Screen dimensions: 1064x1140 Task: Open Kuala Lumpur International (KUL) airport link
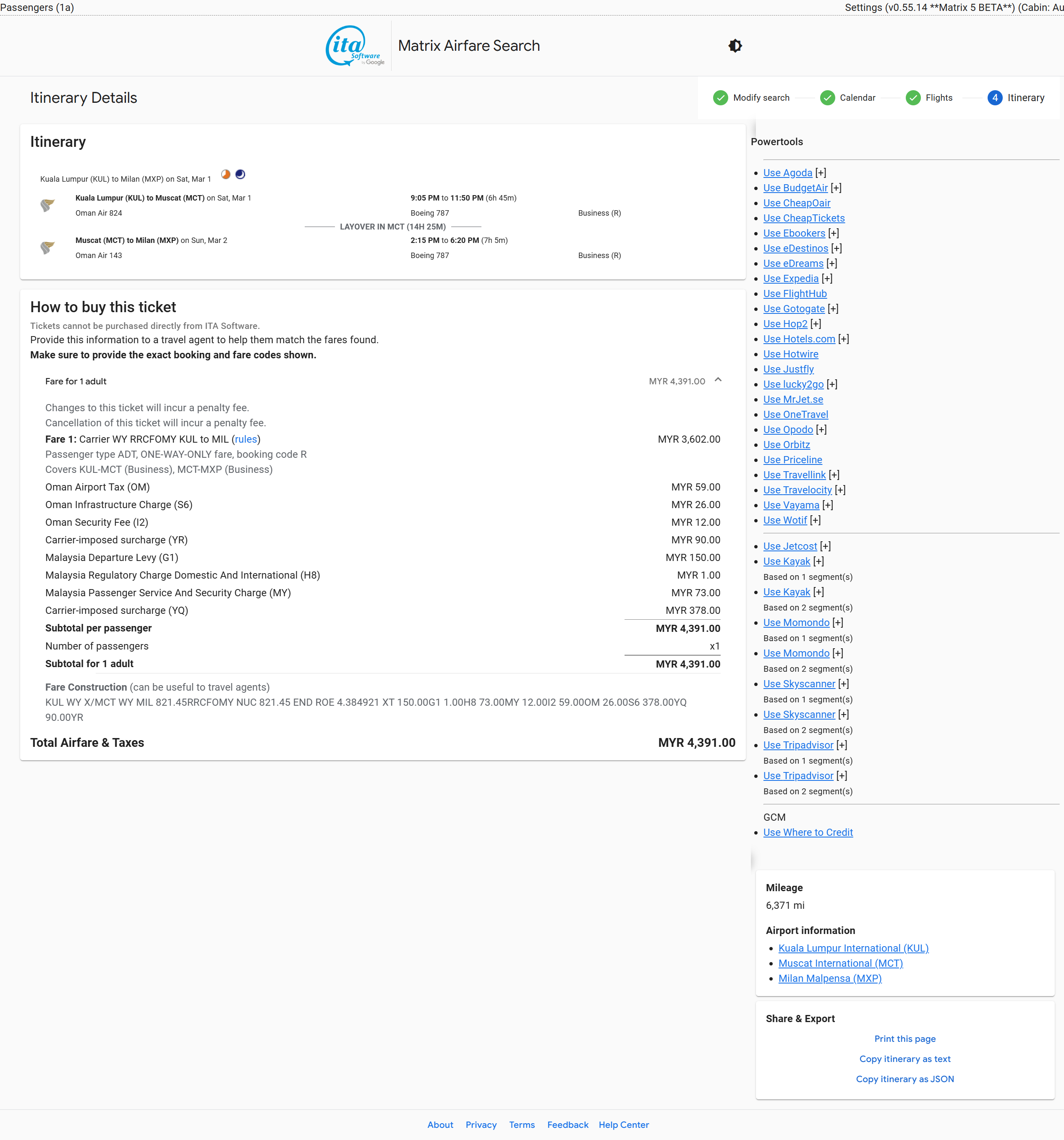tap(853, 949)
